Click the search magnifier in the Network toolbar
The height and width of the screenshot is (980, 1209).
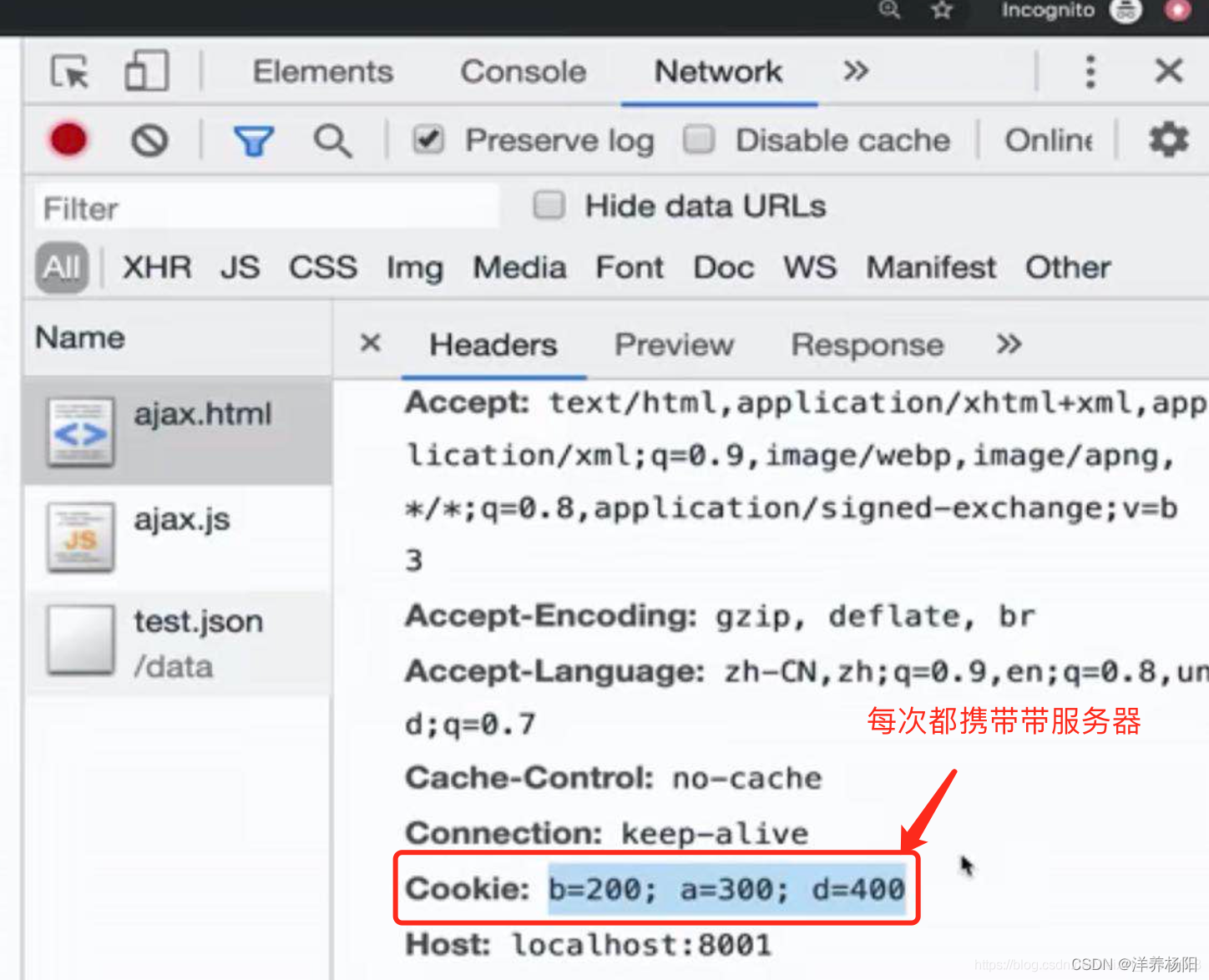coord(331,140)
